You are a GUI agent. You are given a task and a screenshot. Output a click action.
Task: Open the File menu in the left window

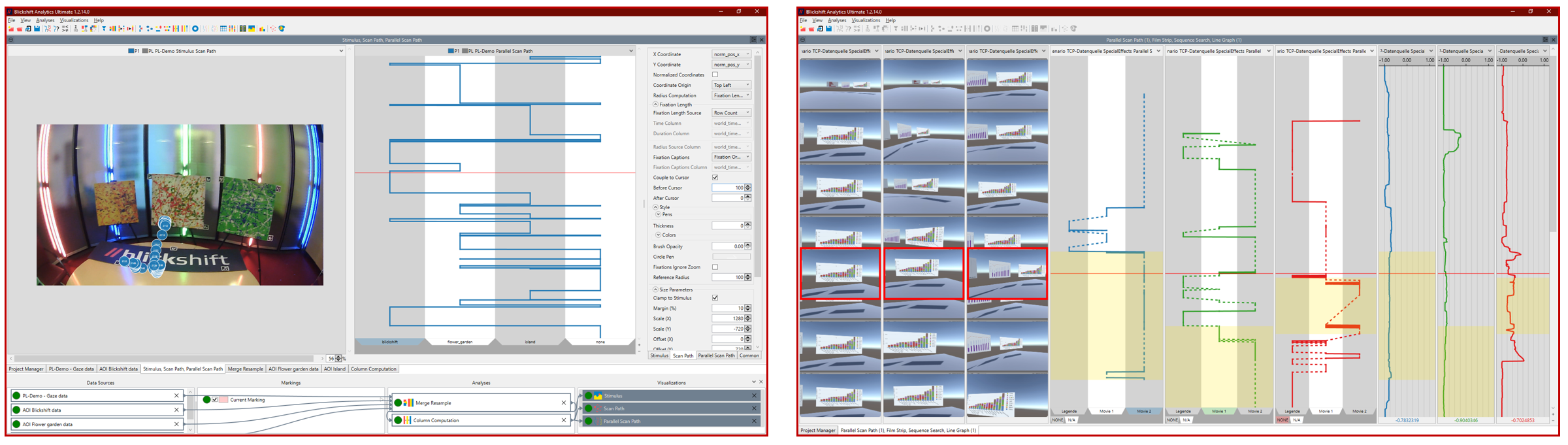[12, 20]
